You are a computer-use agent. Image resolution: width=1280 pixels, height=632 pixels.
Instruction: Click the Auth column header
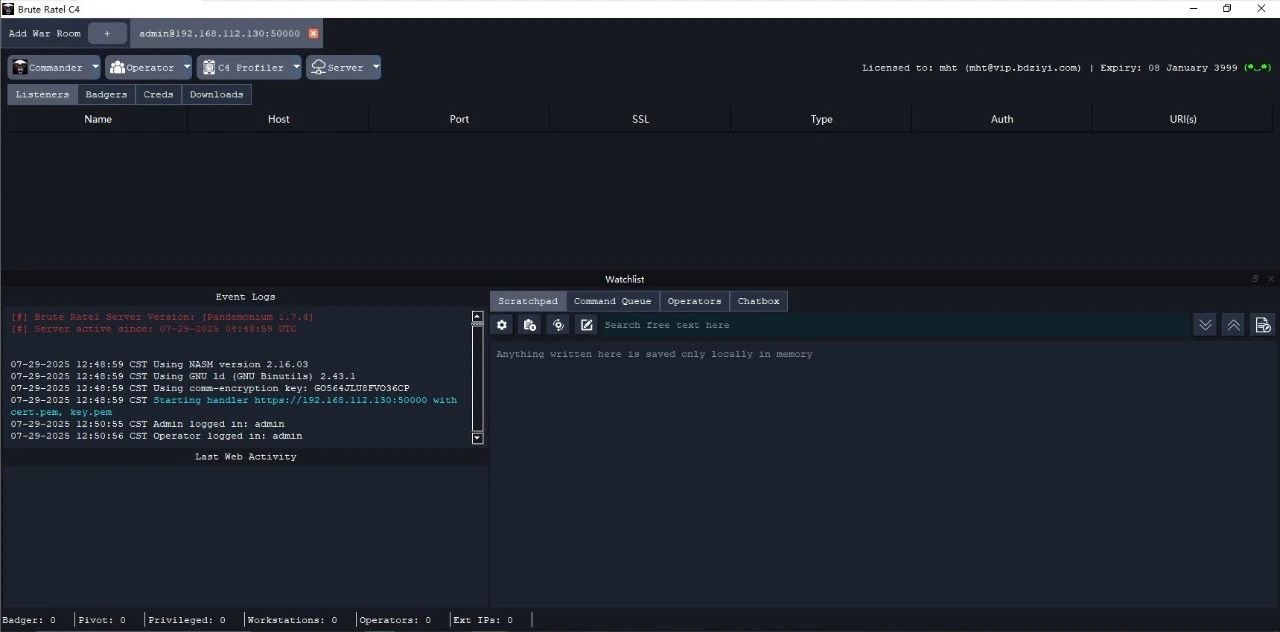[1002, 119]
